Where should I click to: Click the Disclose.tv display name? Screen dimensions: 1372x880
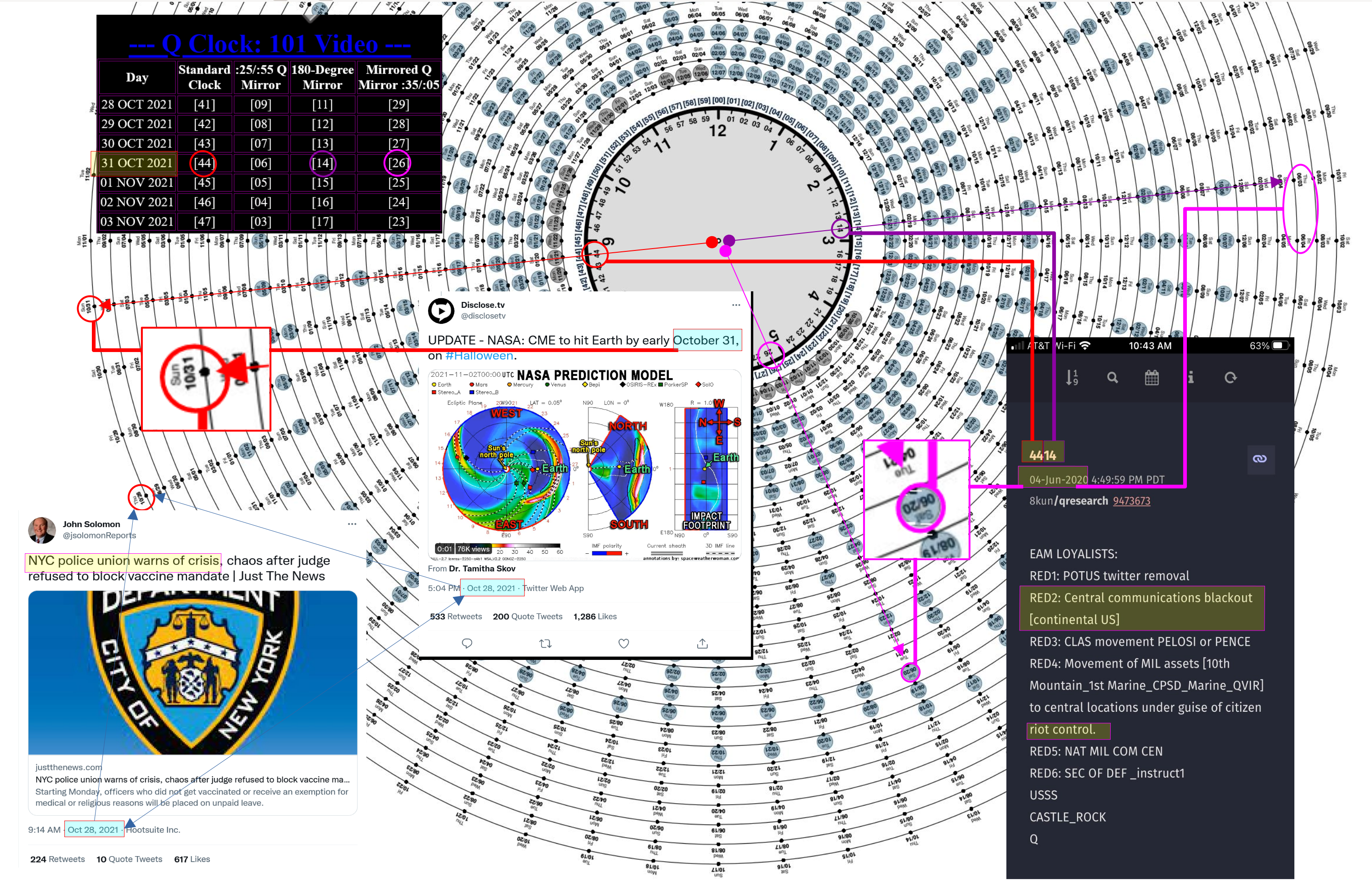click(483, 305)
